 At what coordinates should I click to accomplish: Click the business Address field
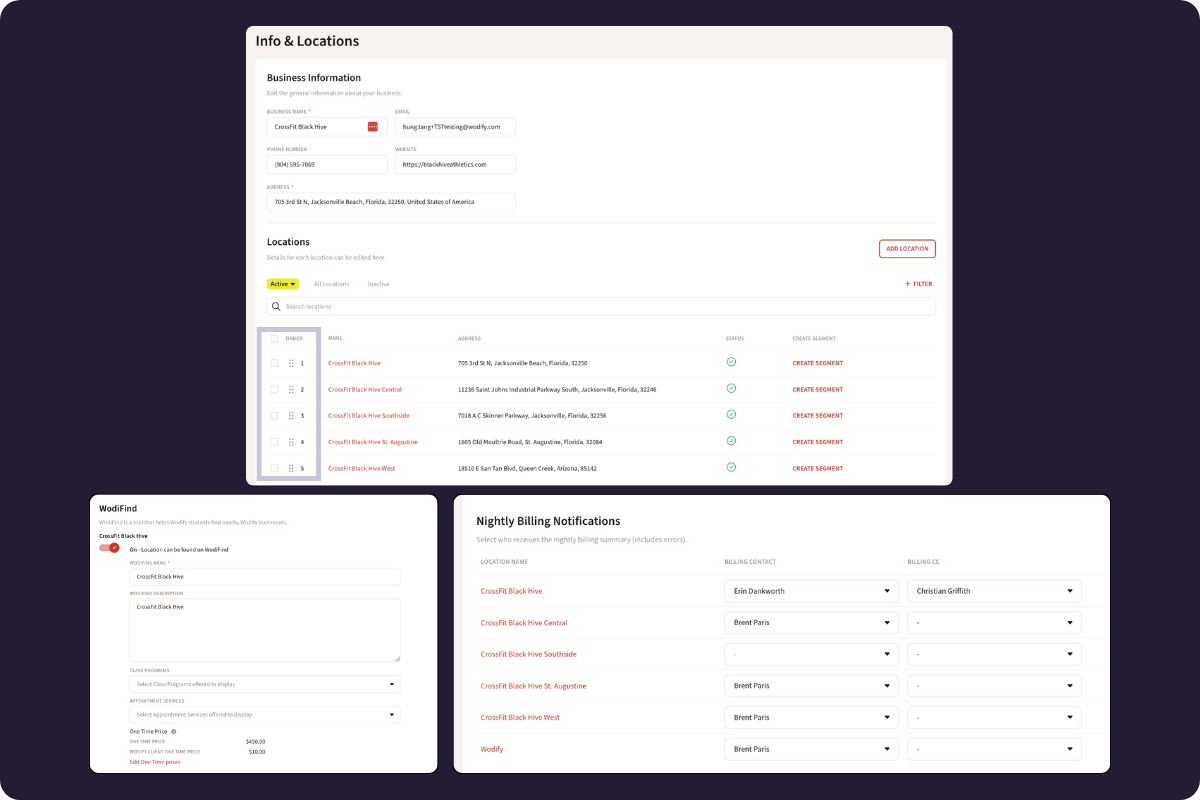[391, 202]
